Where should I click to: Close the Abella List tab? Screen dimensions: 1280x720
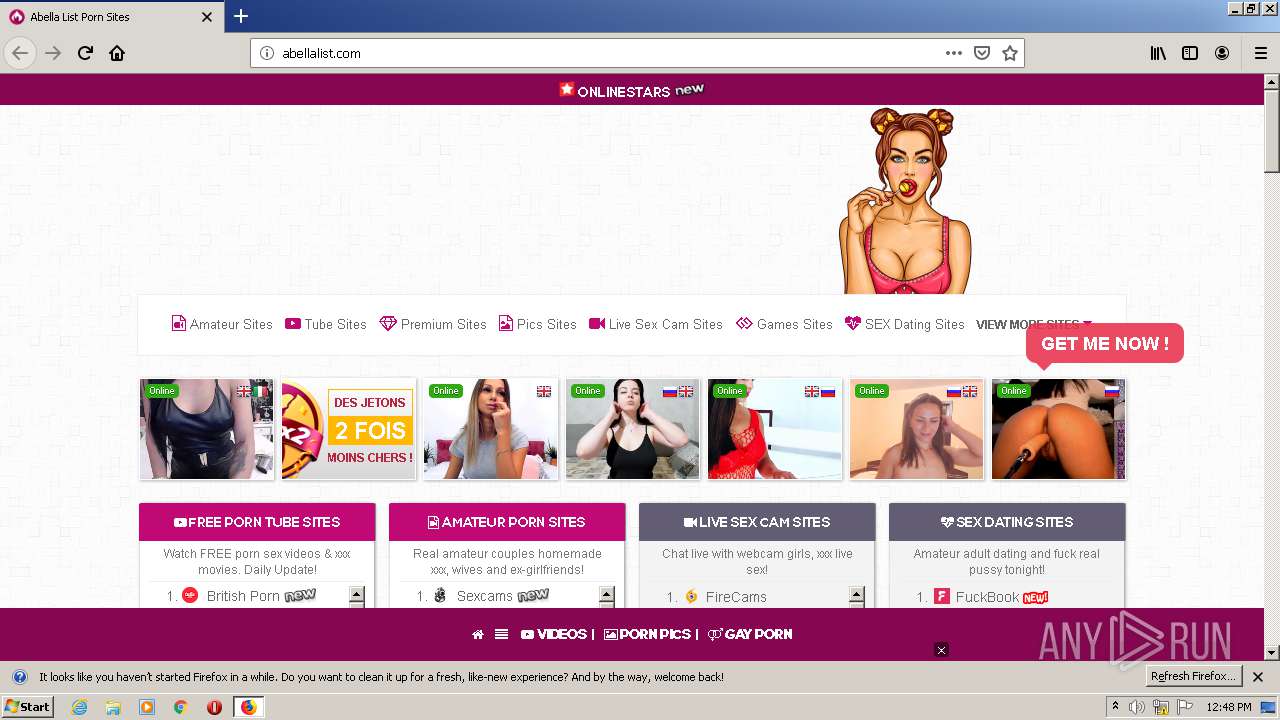coord(207,17)
